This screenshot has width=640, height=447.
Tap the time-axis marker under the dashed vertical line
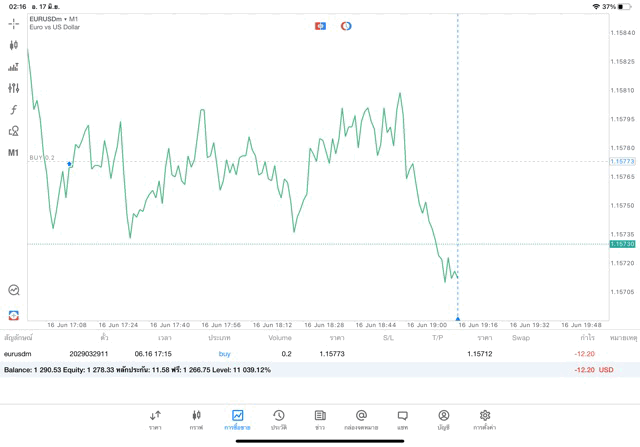point(457,317)
